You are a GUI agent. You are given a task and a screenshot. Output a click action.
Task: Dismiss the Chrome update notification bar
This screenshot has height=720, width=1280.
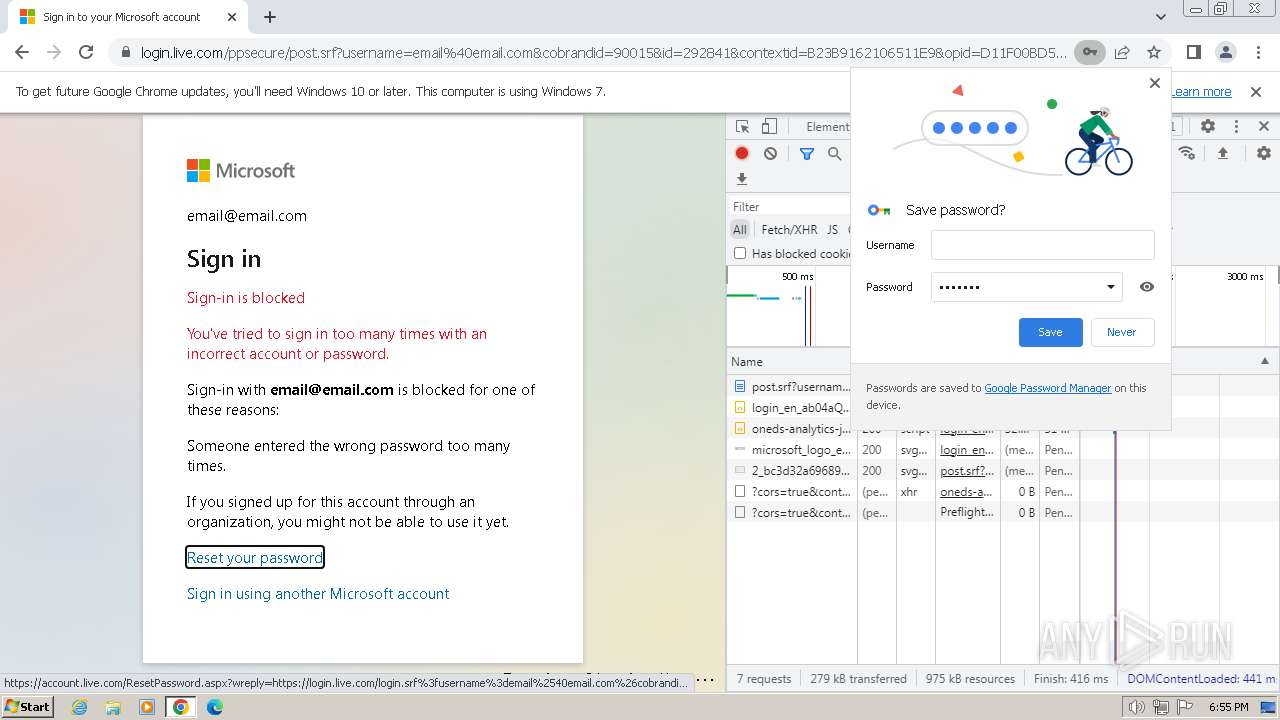tap(1256, 91)
